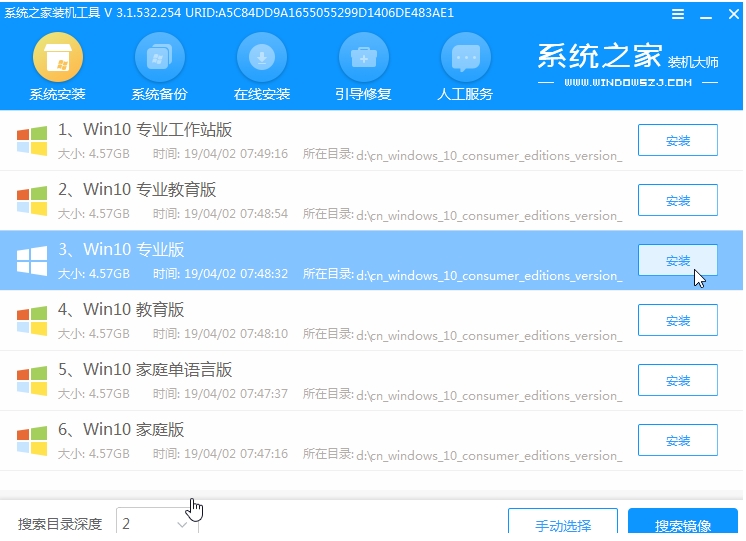Viewport: 746px width, 541px height.
Task: Switch to the 系统备份 tab label
Action: pyautogui.click(x=159, y=94)
